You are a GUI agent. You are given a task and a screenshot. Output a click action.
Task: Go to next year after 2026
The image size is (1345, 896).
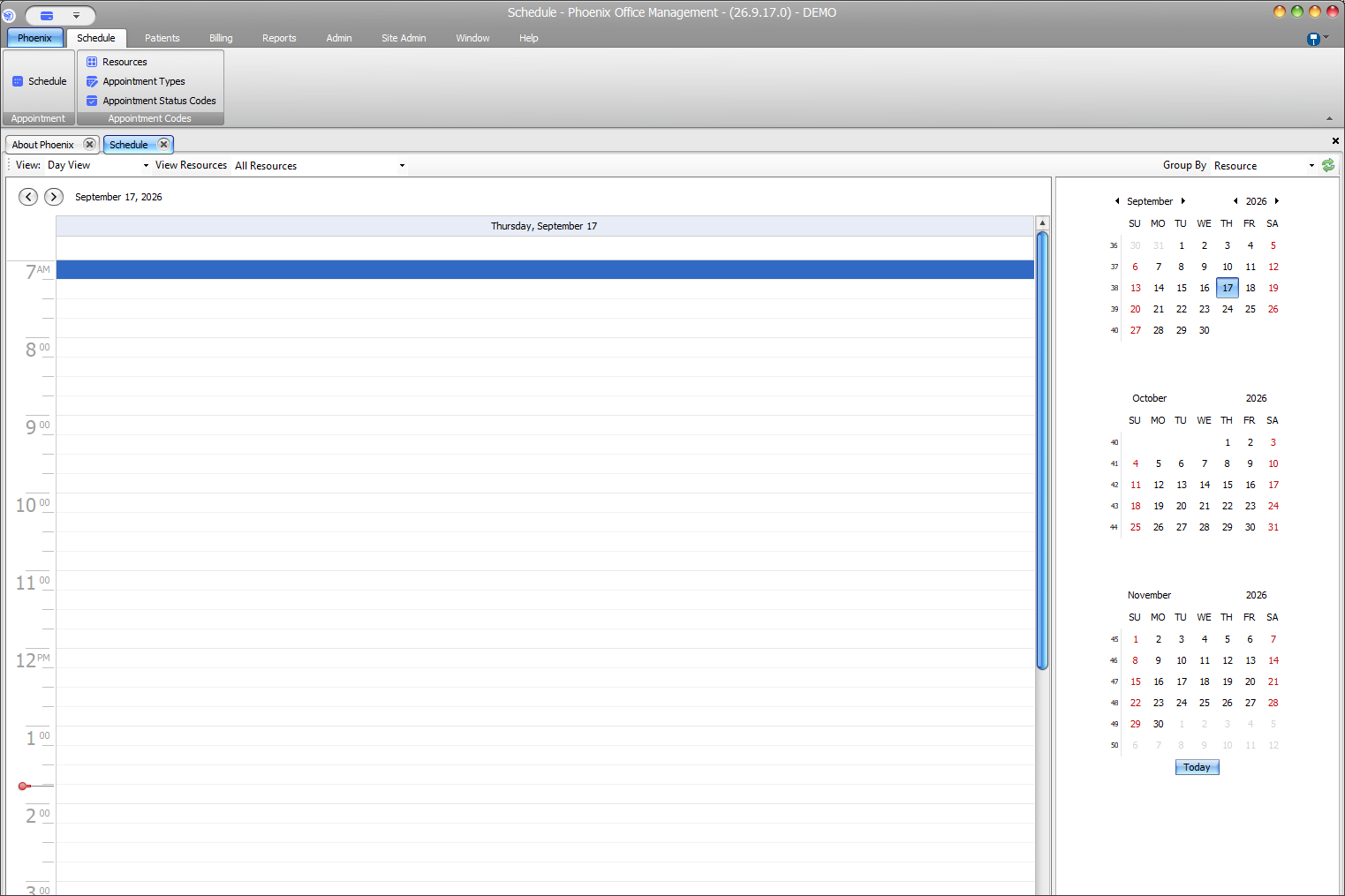[x=1277, y=201]
